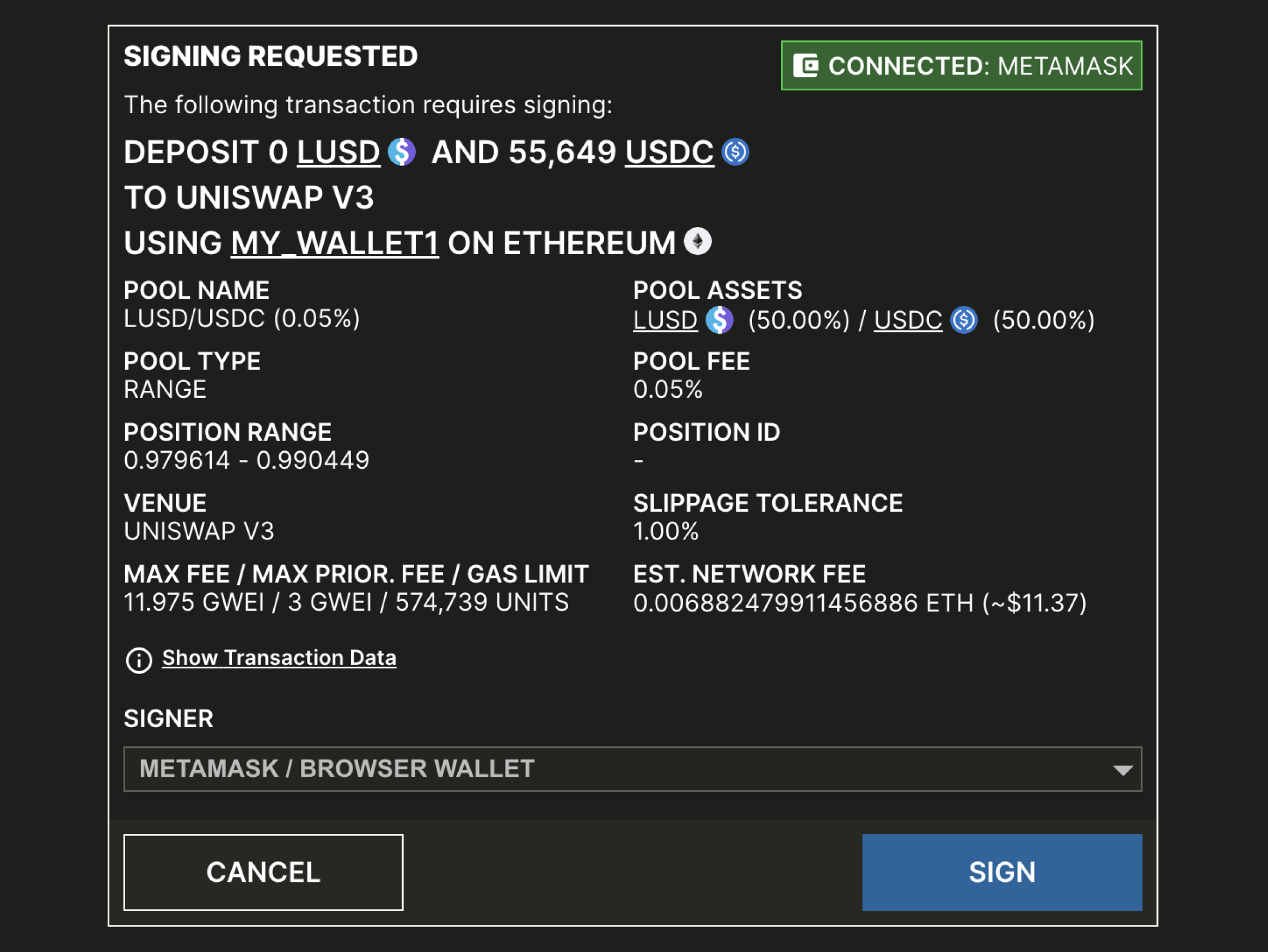Click the info icon beside Show Transaction Data
Image resolution: width=1268 pixels, height=952 pixels.
click(138, 660)
